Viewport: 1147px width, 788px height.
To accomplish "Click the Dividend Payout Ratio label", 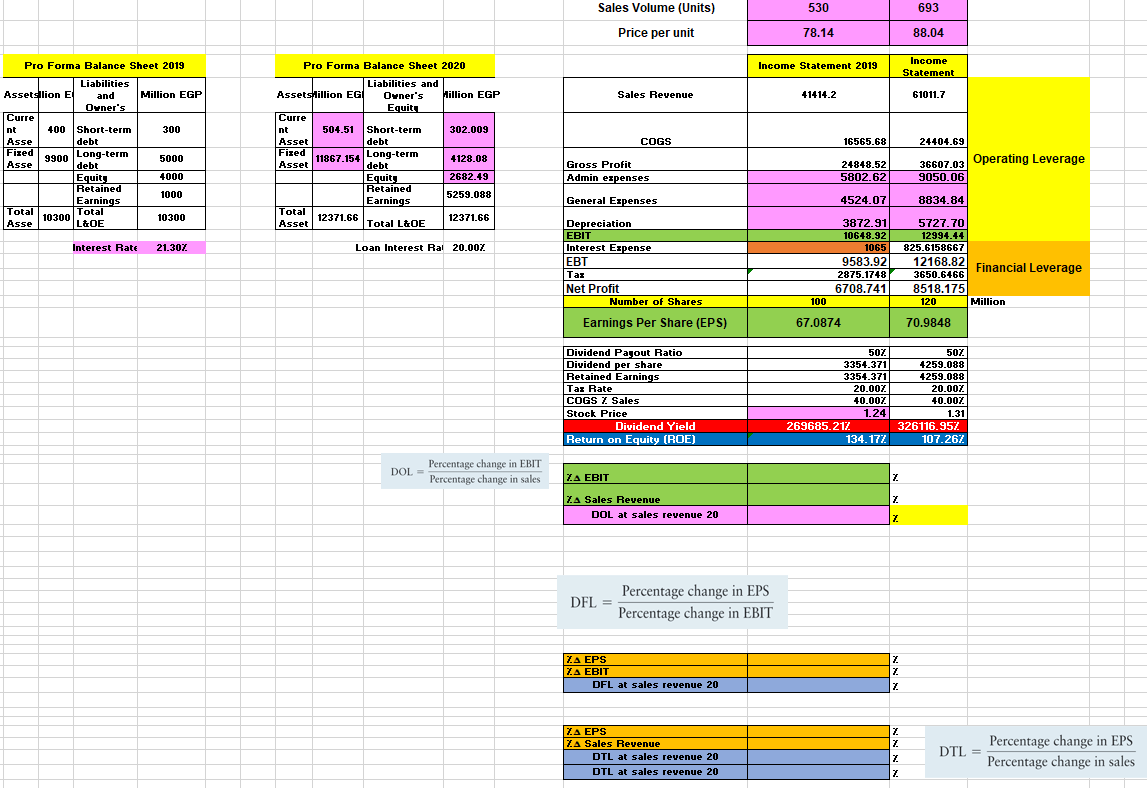I will click(x=624, y=353).
